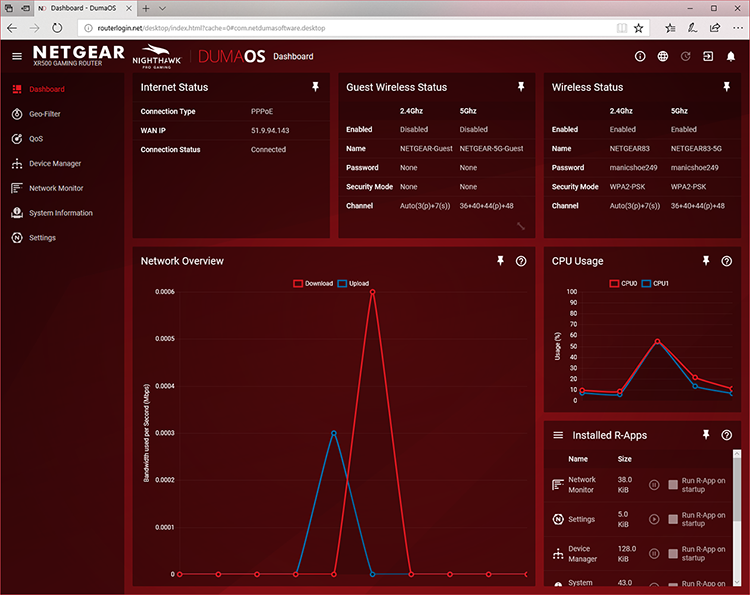Check startup box for Device Manager
Screen dimensions: 750x595
coord(673,554)
